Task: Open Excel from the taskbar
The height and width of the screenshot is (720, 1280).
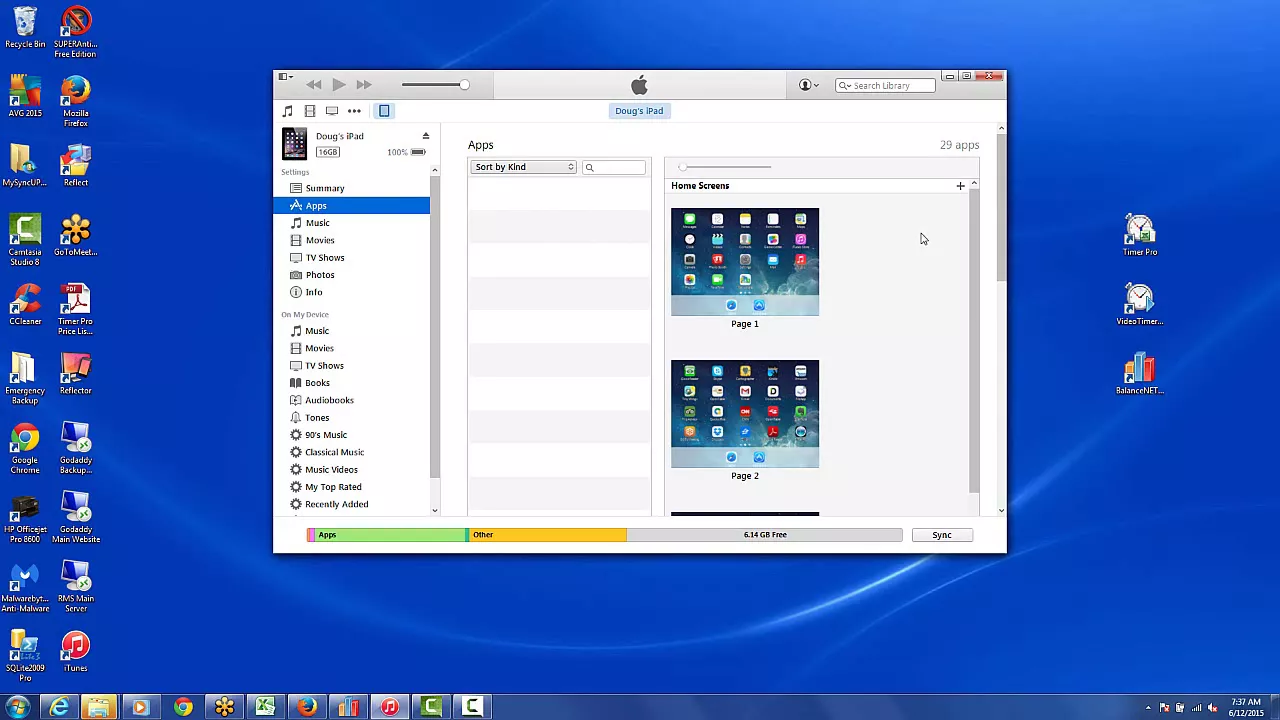Action: click(266, 707)
